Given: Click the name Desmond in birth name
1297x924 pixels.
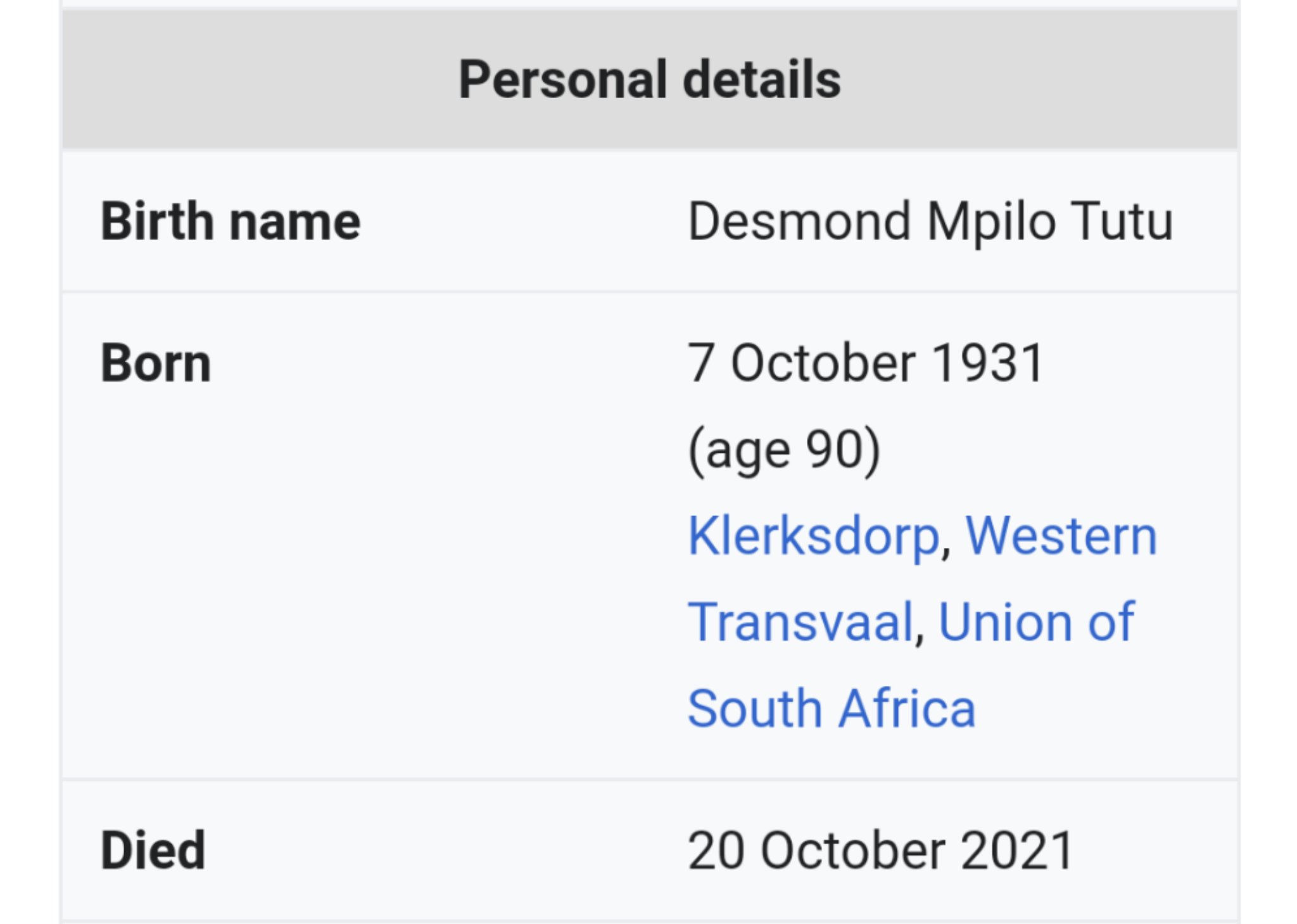Looking at the screenshot, I should point(799,222).
